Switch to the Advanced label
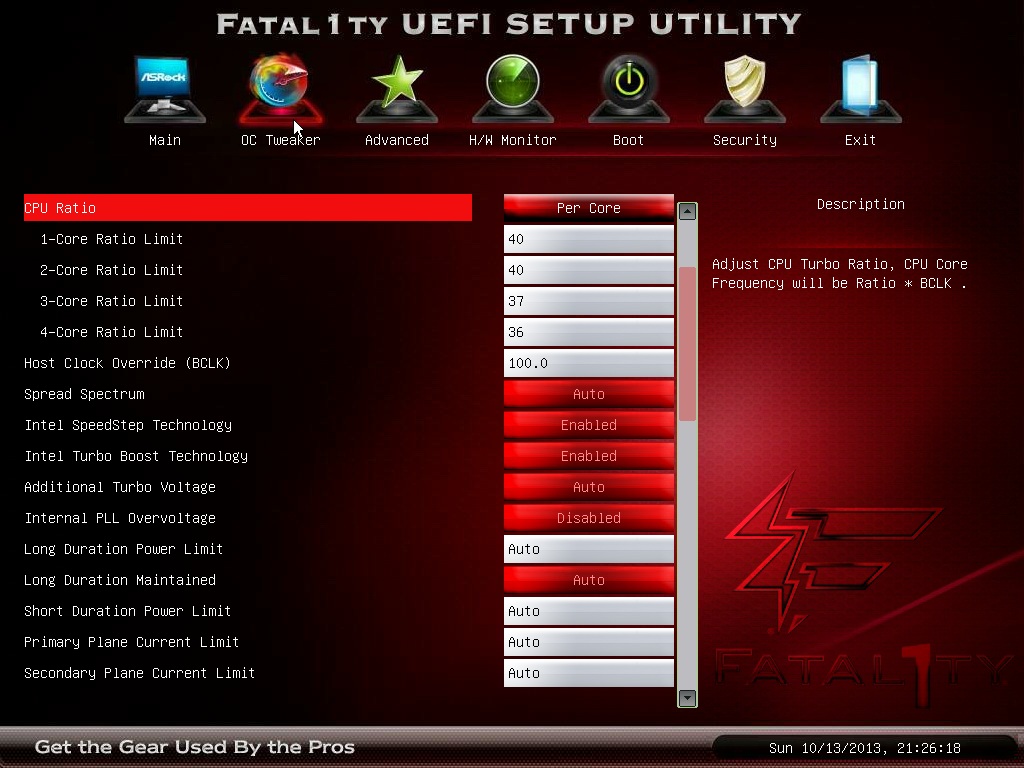The image size is (1024, 768). tap(396, 140)
